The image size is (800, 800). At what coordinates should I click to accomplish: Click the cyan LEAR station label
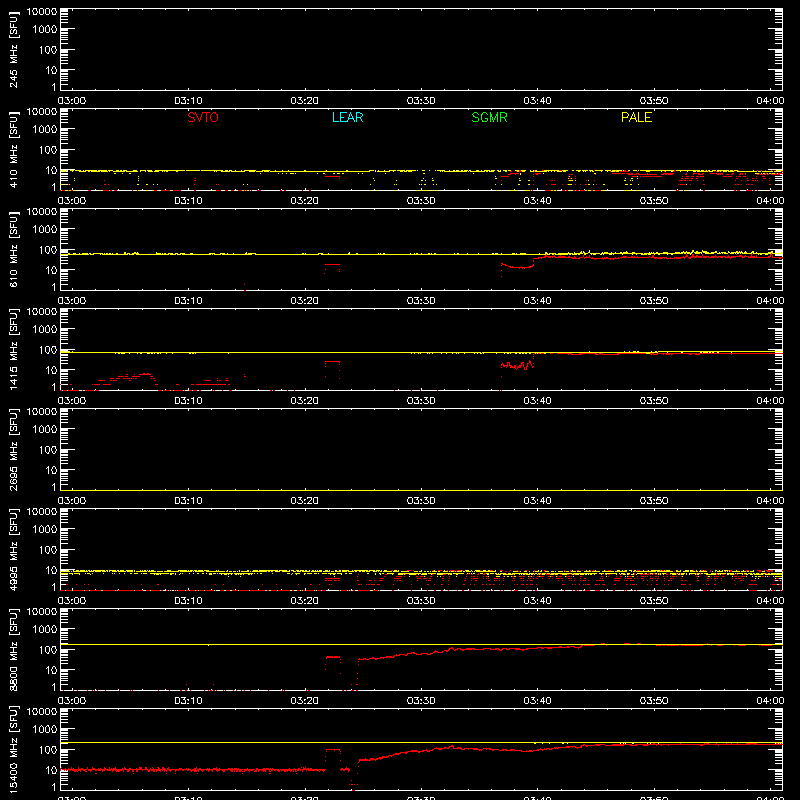tap(347, 117)
